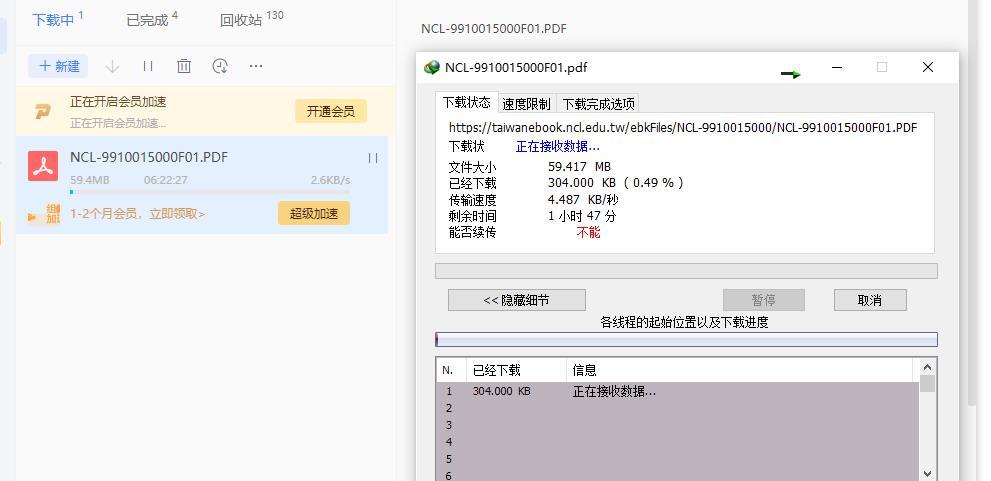Open the three-dot more options menu
This screenshot has height=481, width=991.
tap(256, 66)
